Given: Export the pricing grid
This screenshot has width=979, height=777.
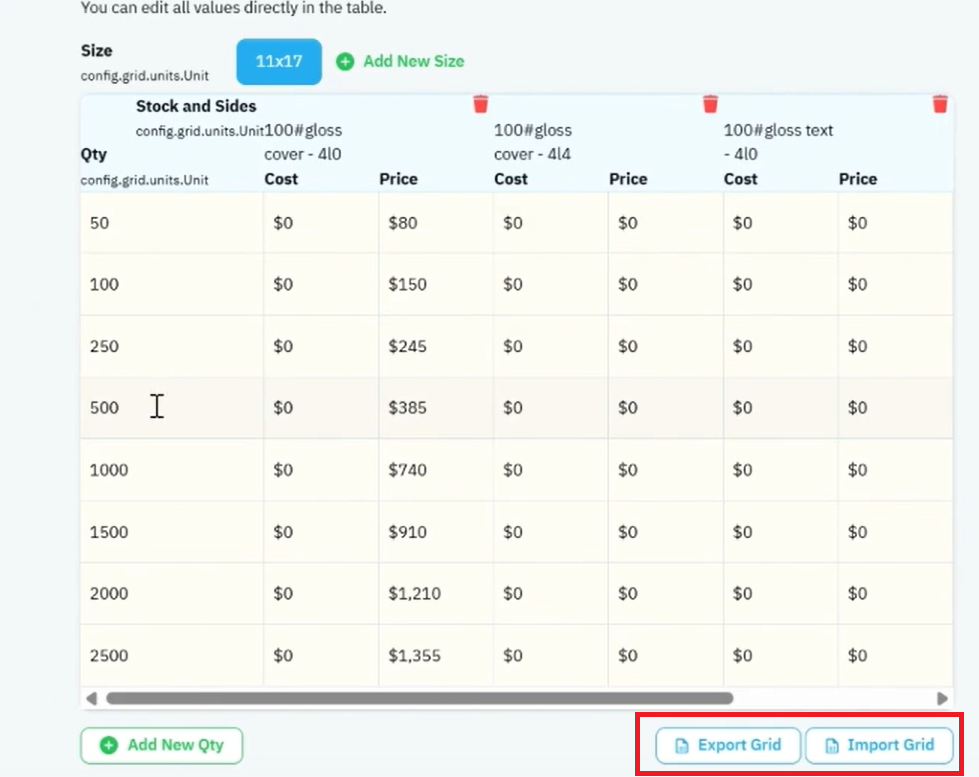Looking at the screenshot, I should [x=728, y=745].
